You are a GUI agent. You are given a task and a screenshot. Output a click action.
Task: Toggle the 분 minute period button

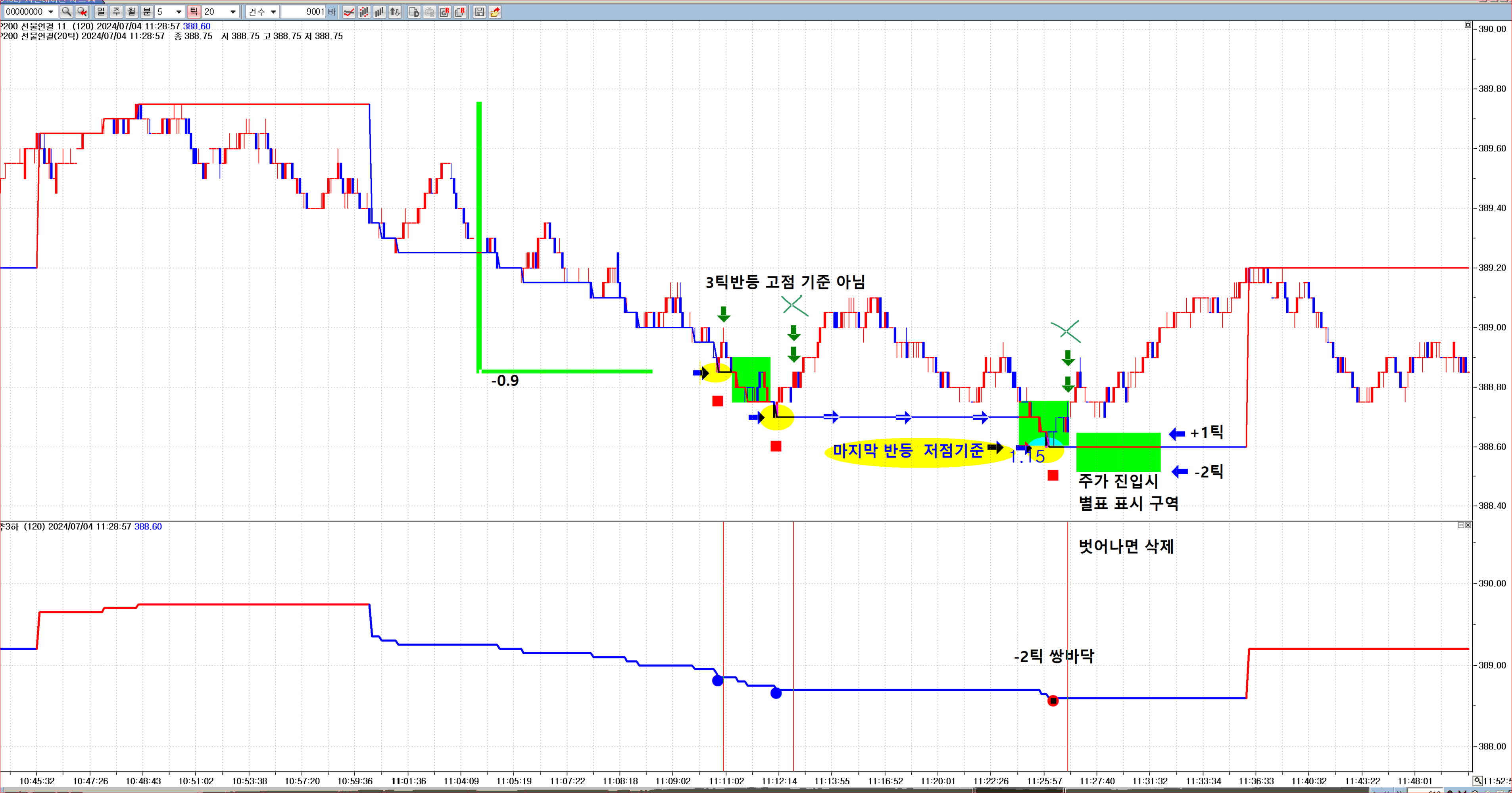(147, 12)
